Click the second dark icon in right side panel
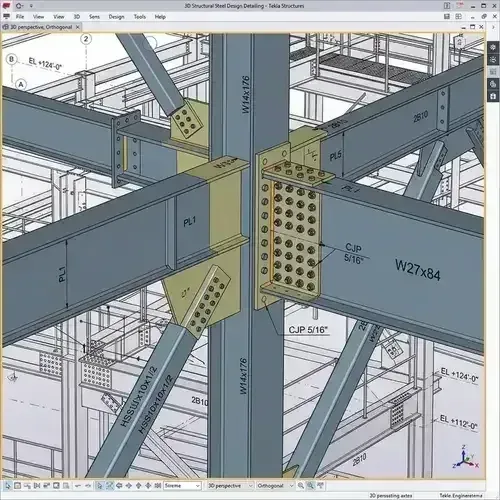The height and width of the screenshot is (500, 500). click(x=493, y=59)
